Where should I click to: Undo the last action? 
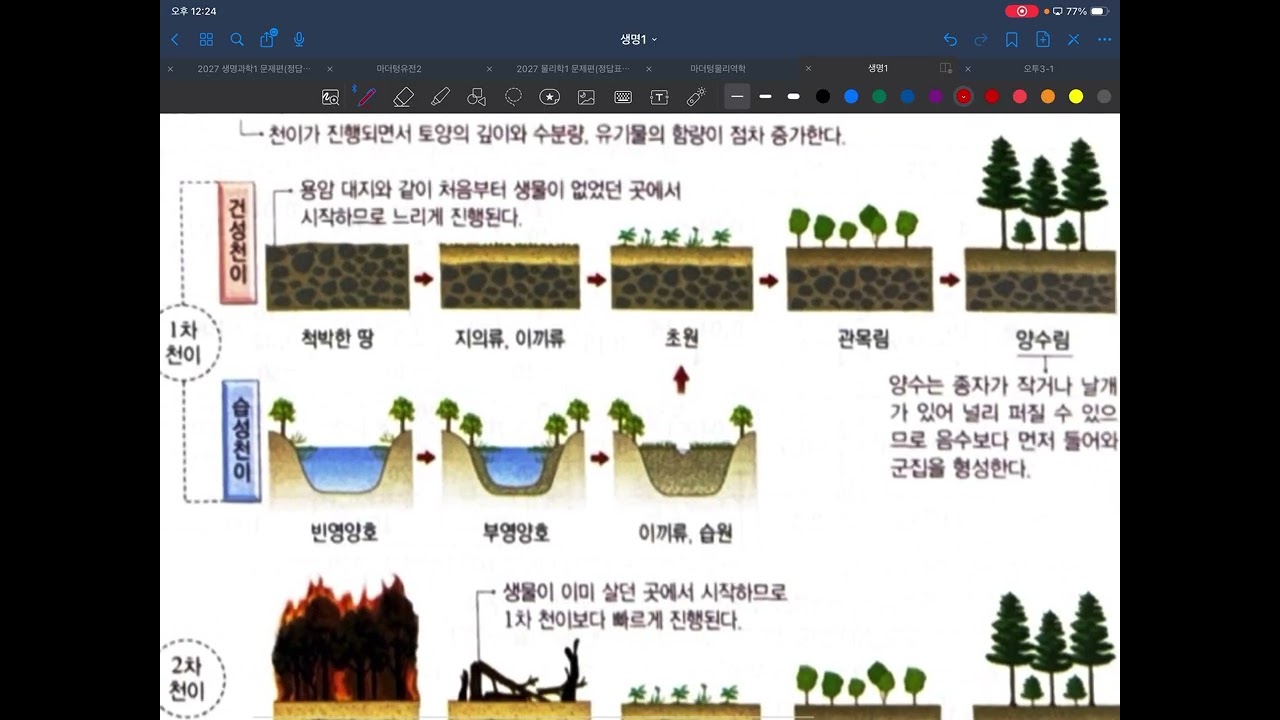[x=950, y=40]
